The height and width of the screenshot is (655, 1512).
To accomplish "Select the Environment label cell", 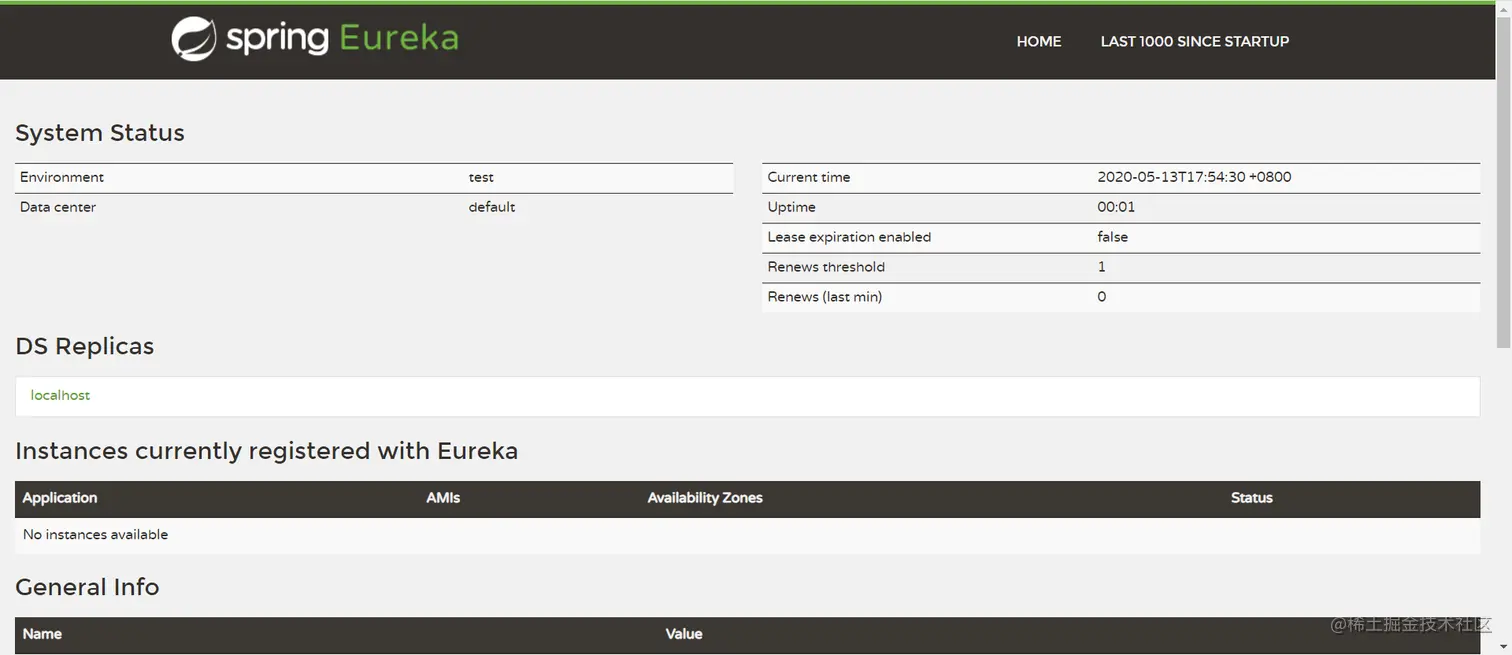I will (62, 177).
